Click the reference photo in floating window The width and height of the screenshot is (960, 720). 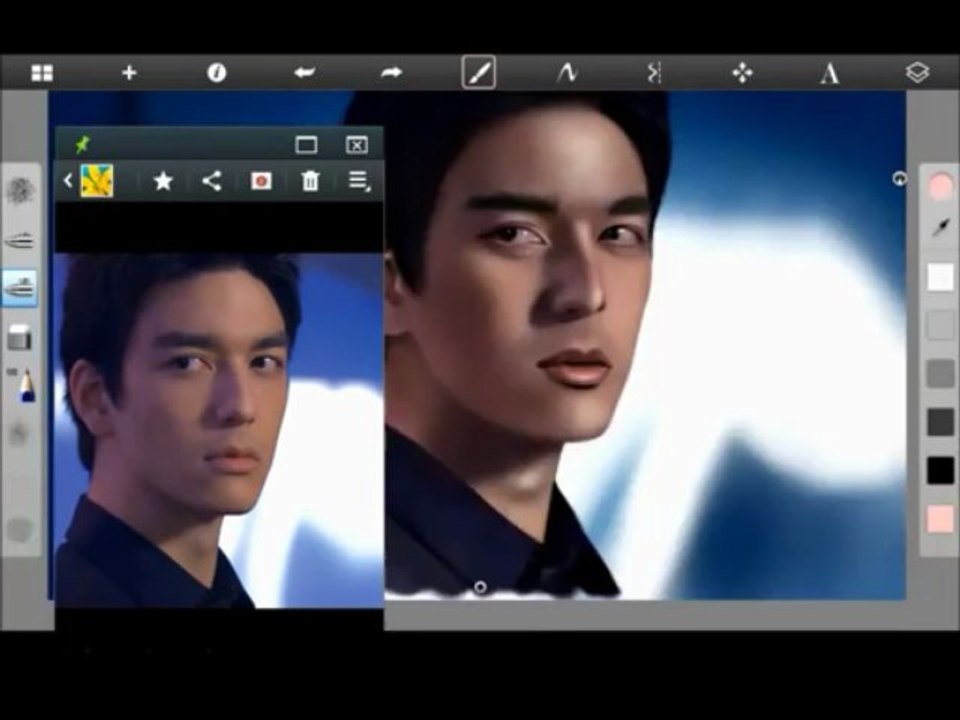click(219, 430)
